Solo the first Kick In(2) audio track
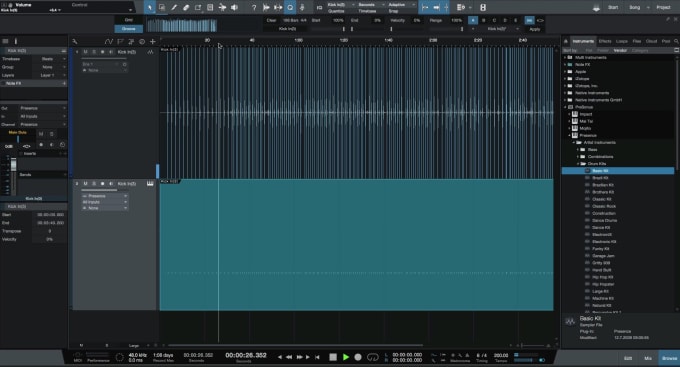The image size is (680, 367). click(94, 52)
